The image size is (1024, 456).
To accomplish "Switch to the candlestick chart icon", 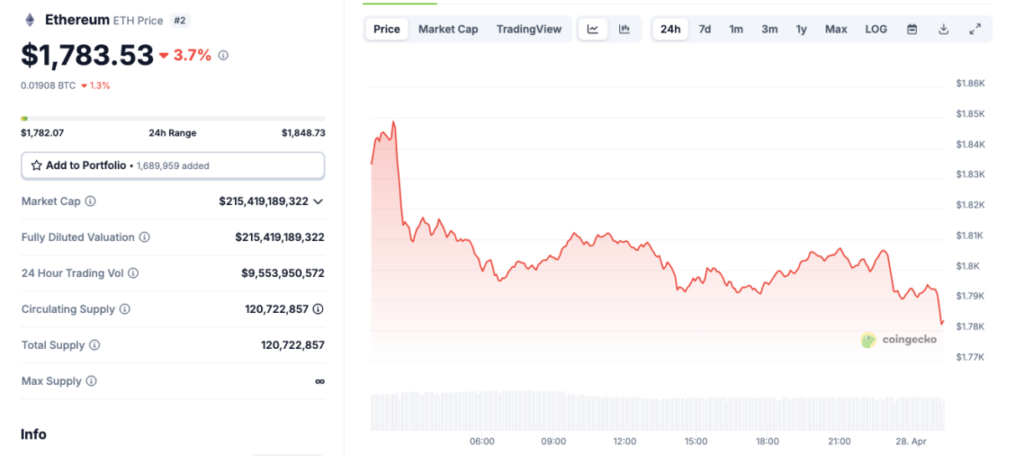I will pos(624,29).
